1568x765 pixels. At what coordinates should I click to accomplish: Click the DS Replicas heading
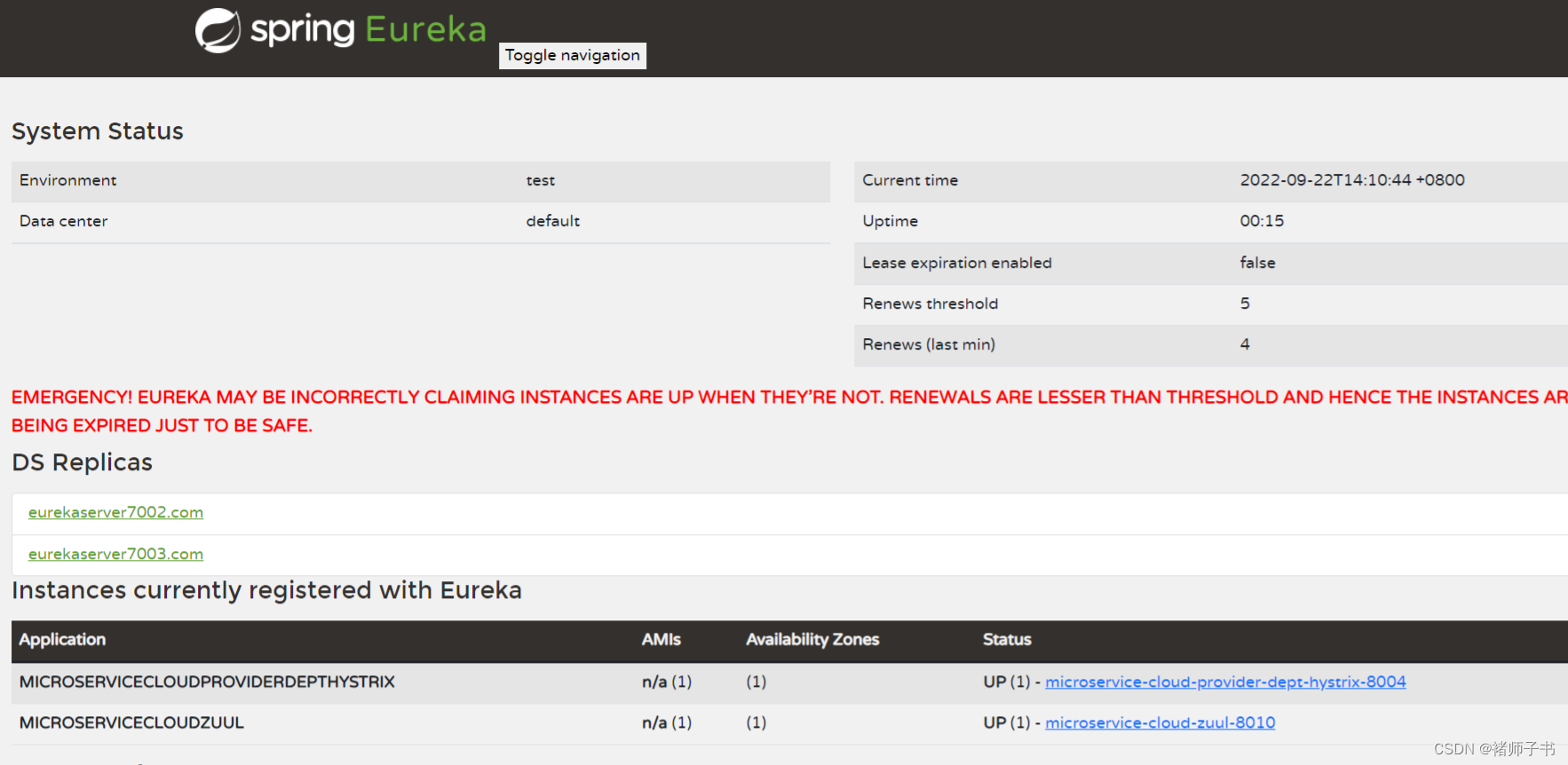pos(82,462)
